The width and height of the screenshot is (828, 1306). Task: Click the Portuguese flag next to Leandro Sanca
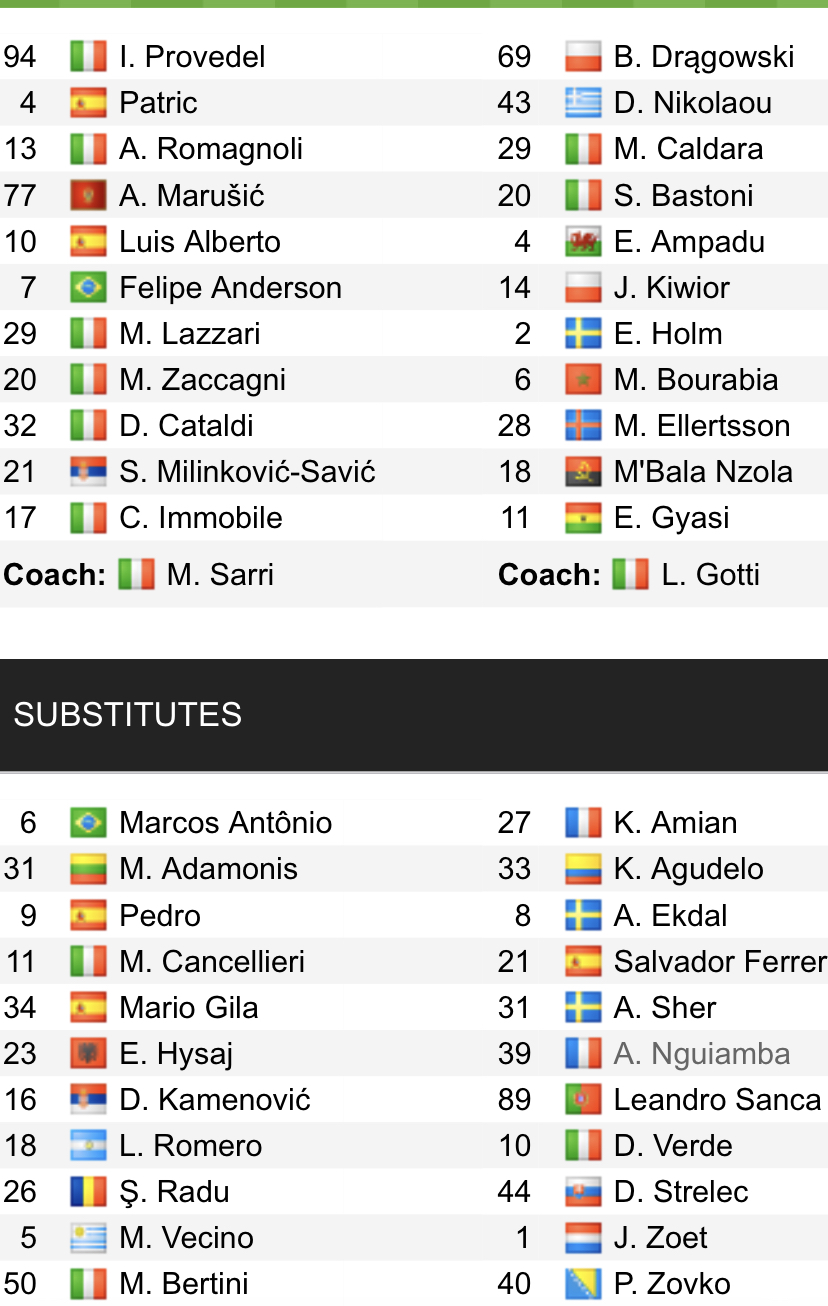(583, 1100)
